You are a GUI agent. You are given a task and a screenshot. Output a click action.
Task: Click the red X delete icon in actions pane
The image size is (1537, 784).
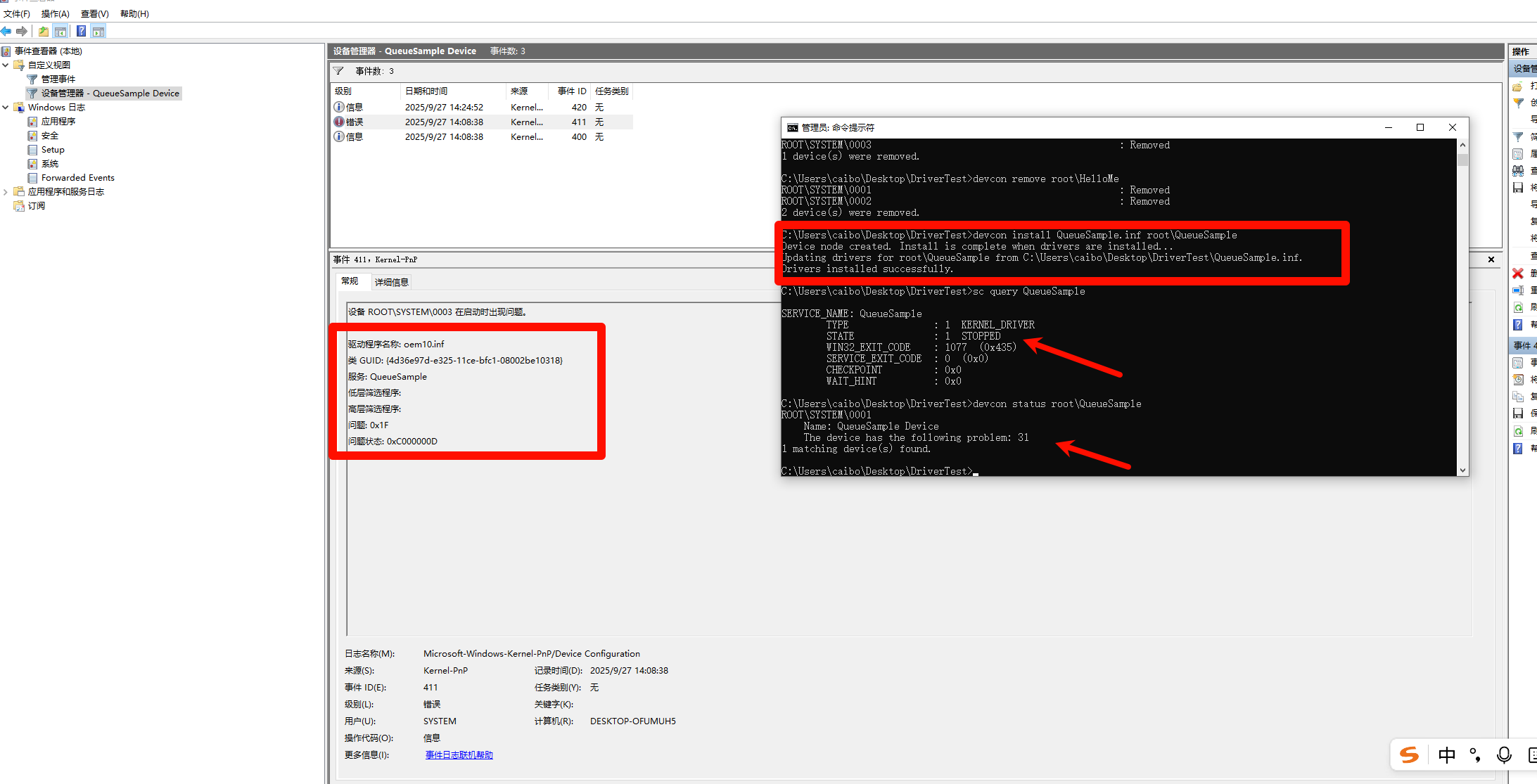[x=1518, y=274]
